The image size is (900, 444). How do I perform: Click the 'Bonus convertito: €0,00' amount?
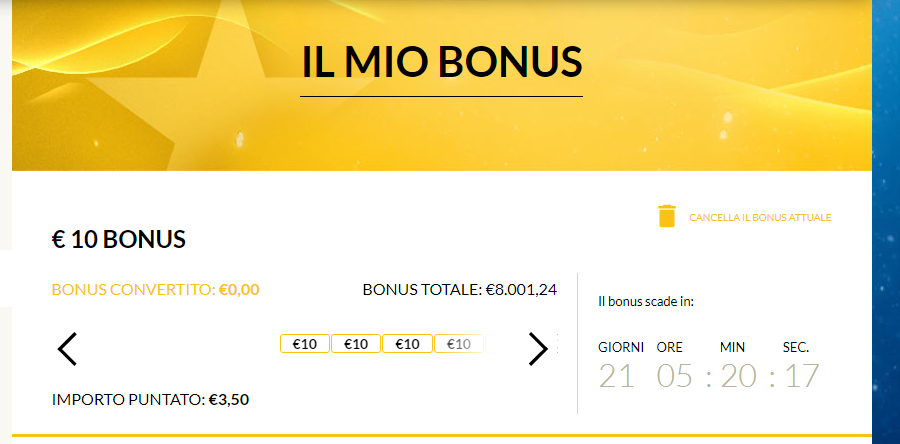(156, 290)
